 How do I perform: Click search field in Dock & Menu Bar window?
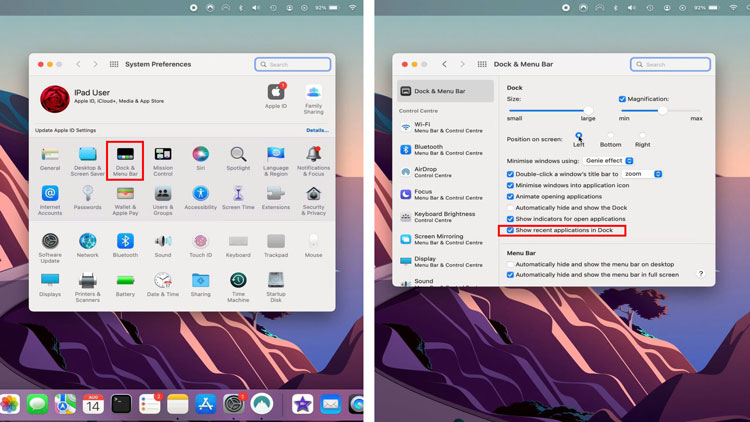pyautogui.click(x=670, y=64)
